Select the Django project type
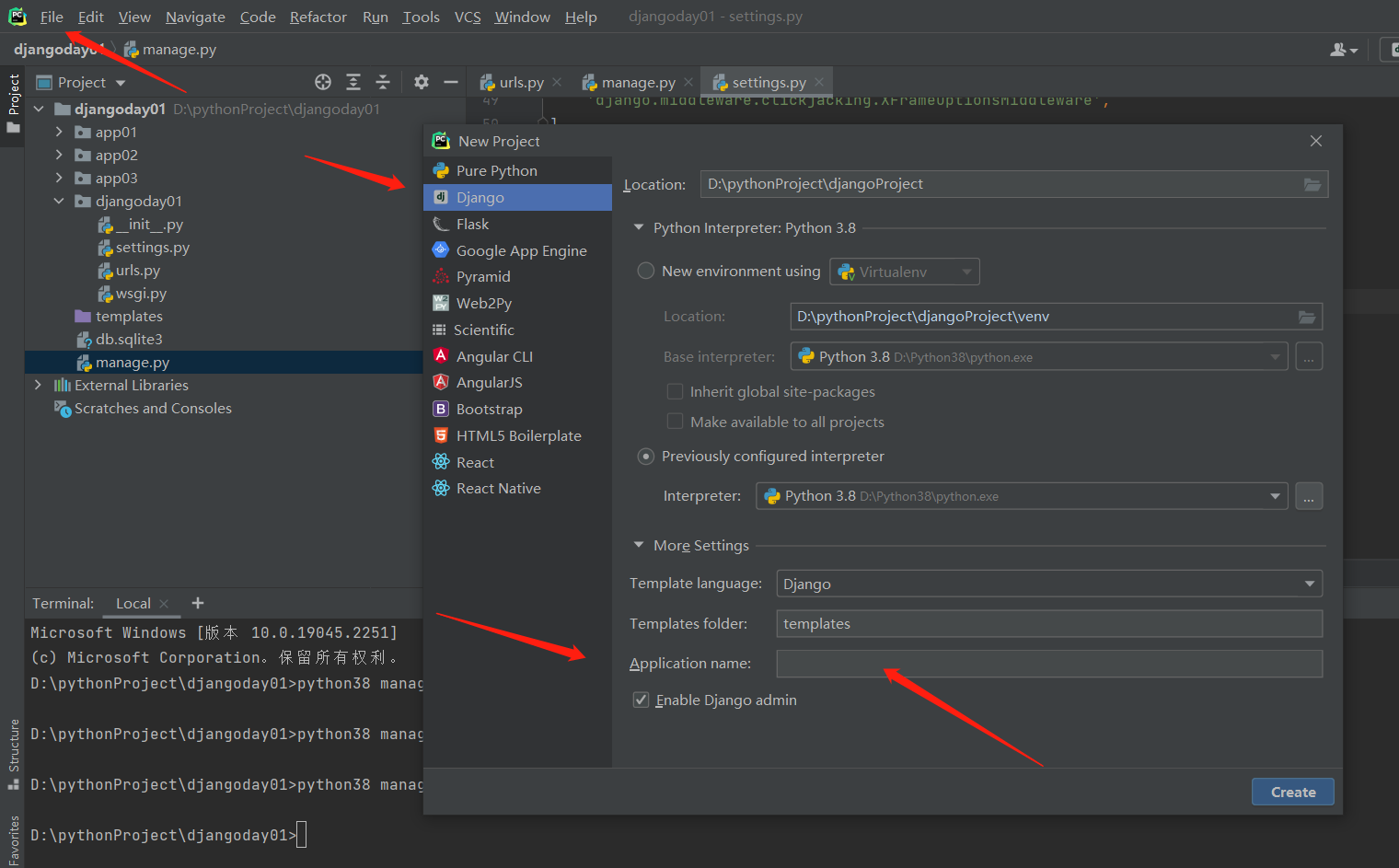This screenshot has width=1399, height=868. (x=517, y=198)
